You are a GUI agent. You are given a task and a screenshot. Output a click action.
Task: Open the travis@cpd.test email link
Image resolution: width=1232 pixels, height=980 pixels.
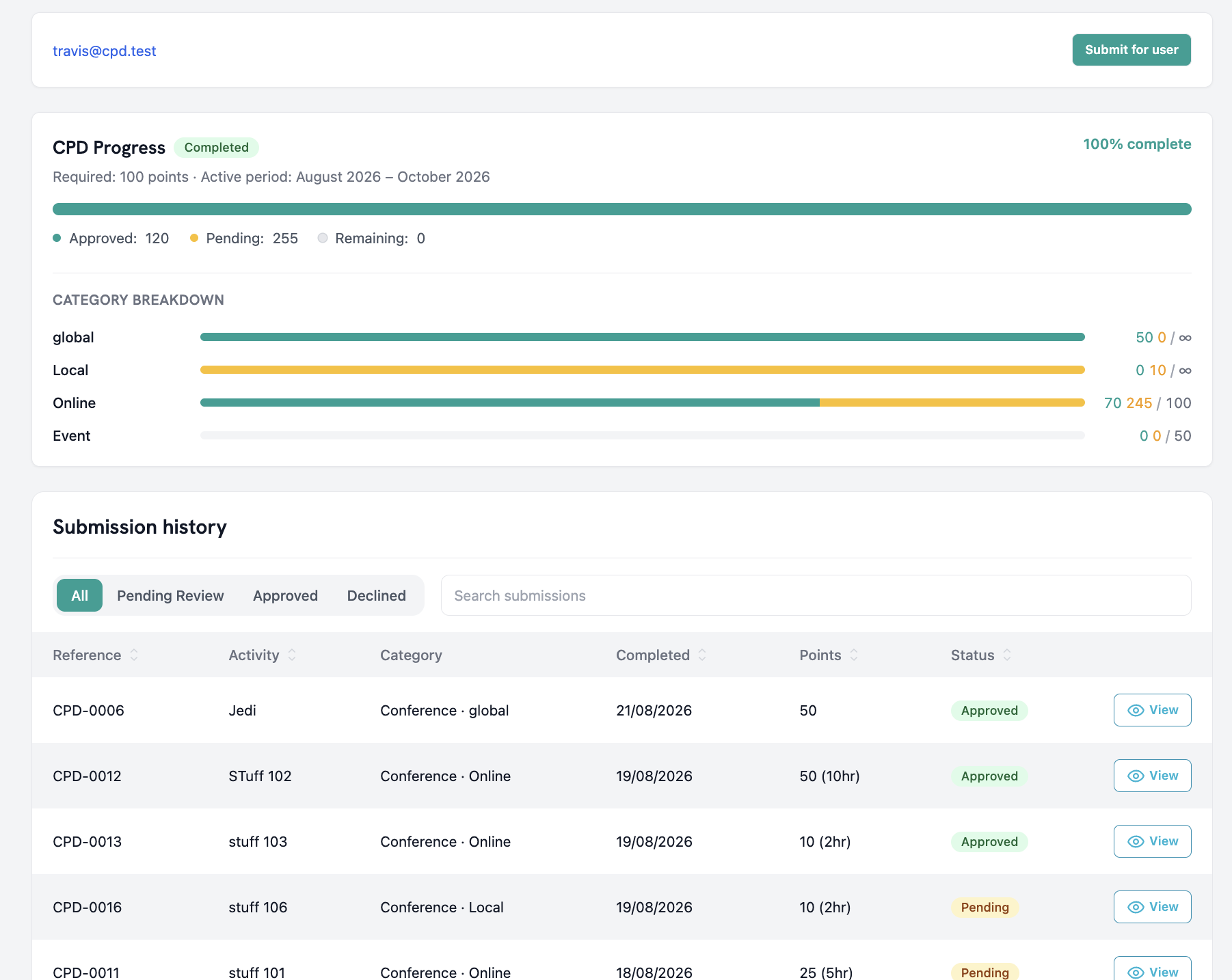[105, 51]
